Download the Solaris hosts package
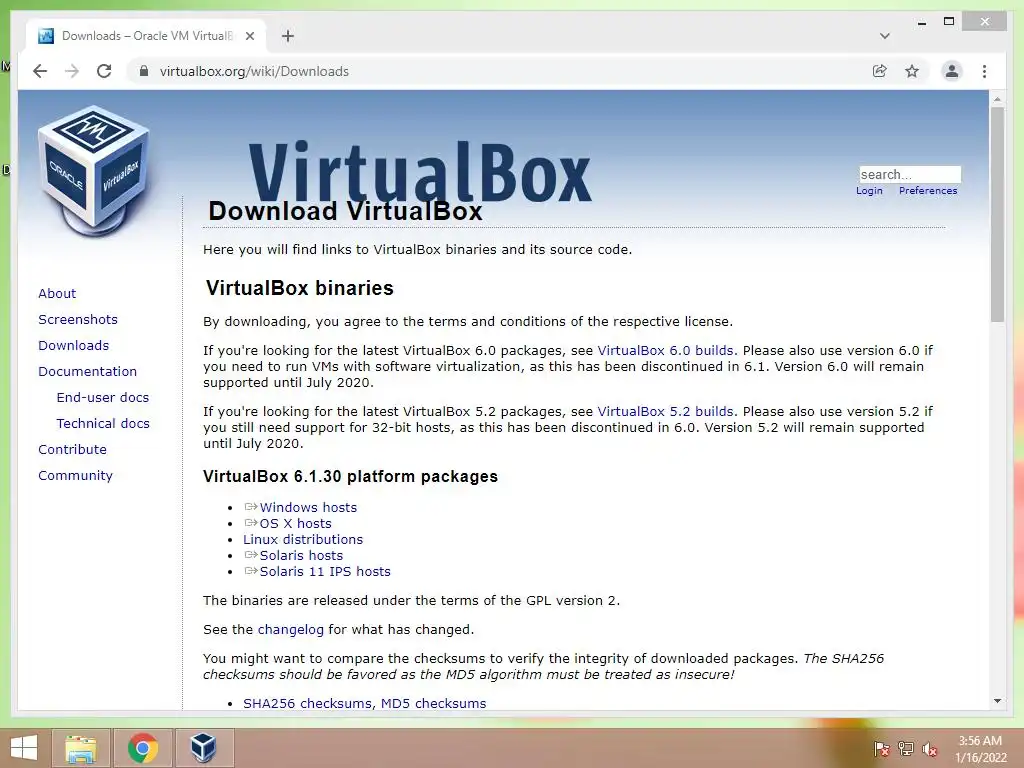The height and width of the screenshot is (768, 1024). pyautogui.click(x=301, y=556)
